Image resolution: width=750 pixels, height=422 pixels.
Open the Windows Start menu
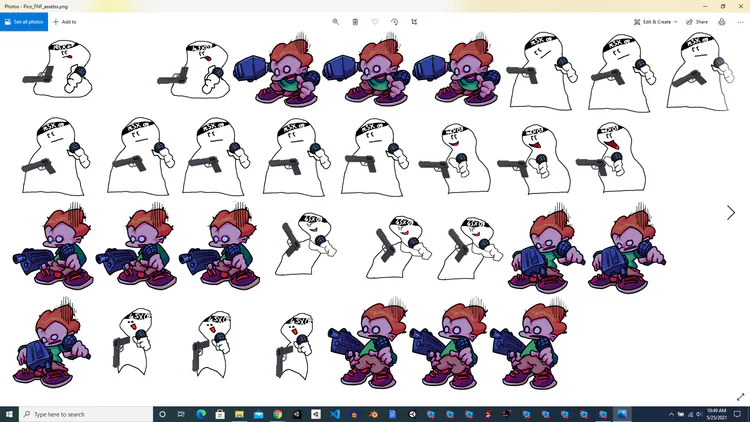[9, 414]
